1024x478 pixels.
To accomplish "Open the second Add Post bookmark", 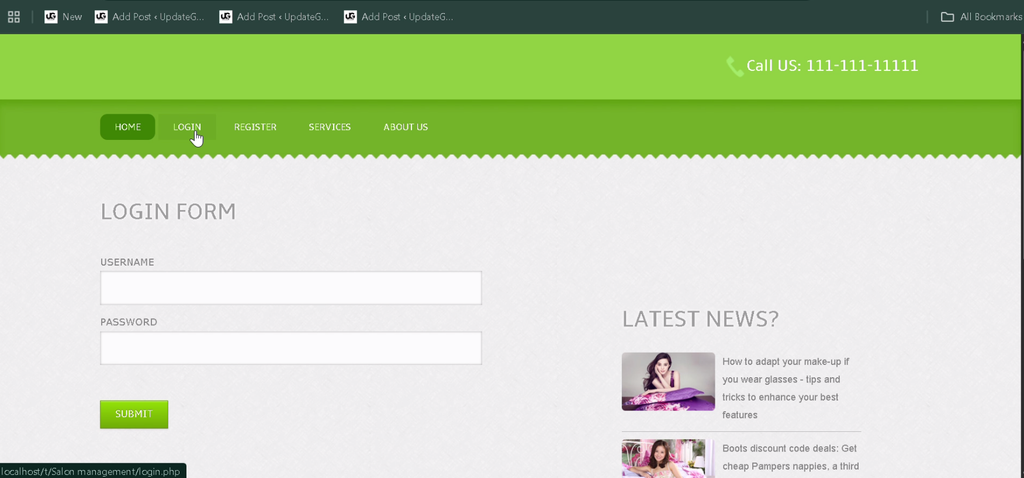I will pos(274,17).
